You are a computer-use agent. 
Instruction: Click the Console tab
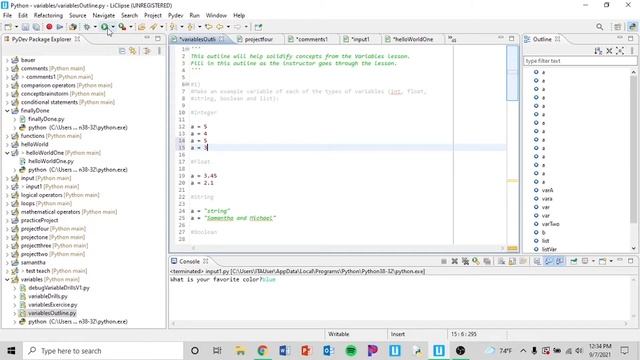click(189, 261)
